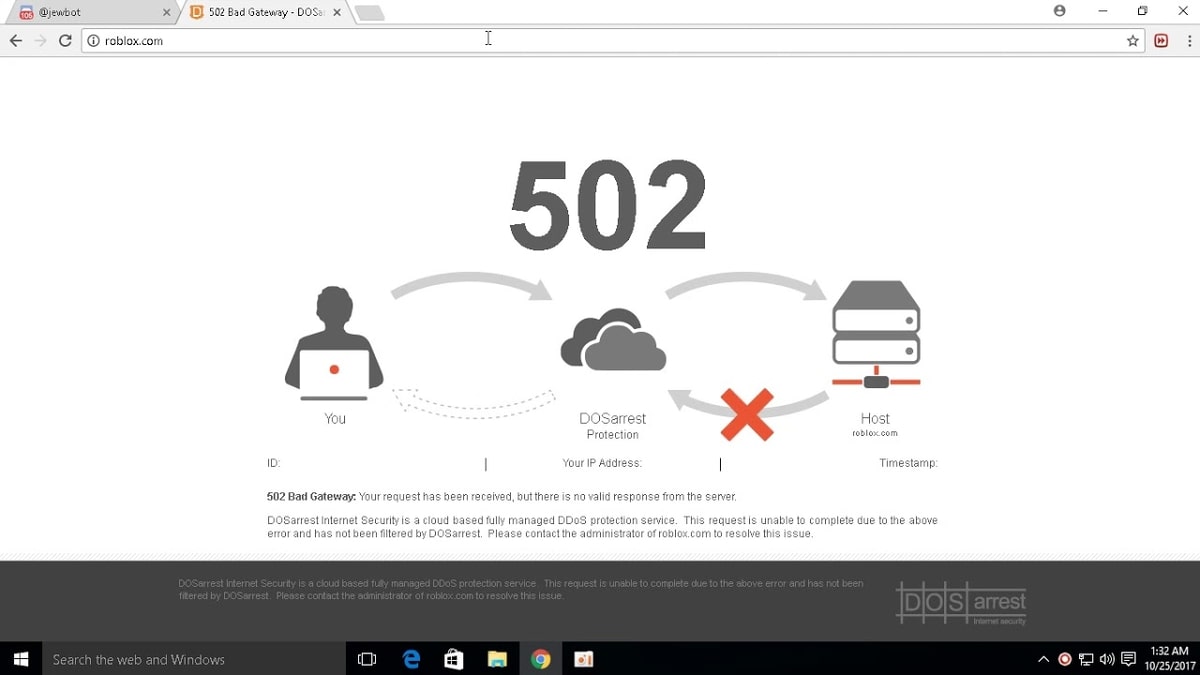Click the large 502 error heading

click(608, 205)
